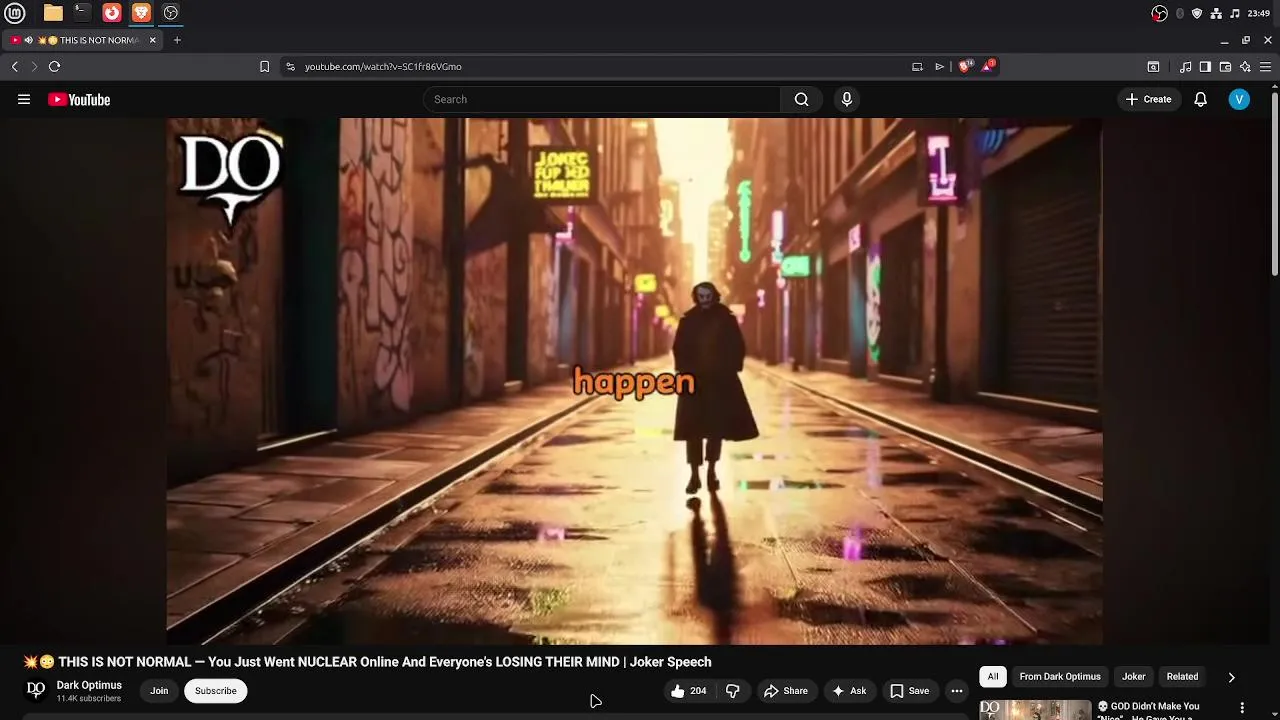
Task: Open options for GOD Didn't Make You video
Action: point(1242,708)
